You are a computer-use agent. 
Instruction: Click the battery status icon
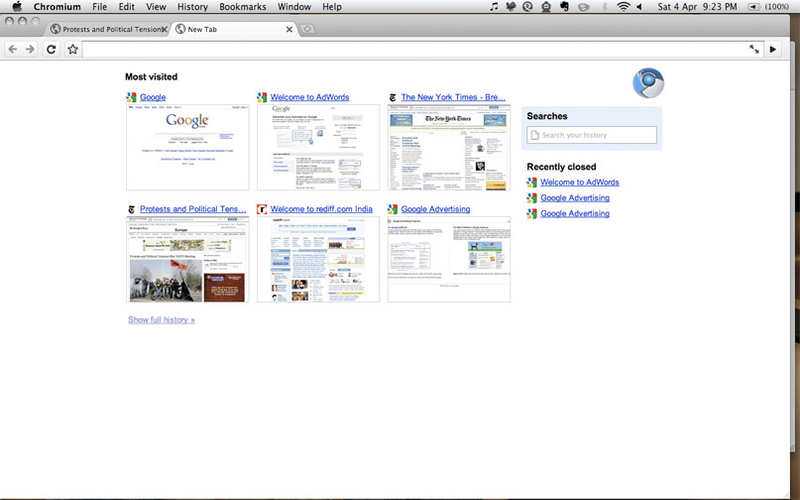tap(753, 7)
